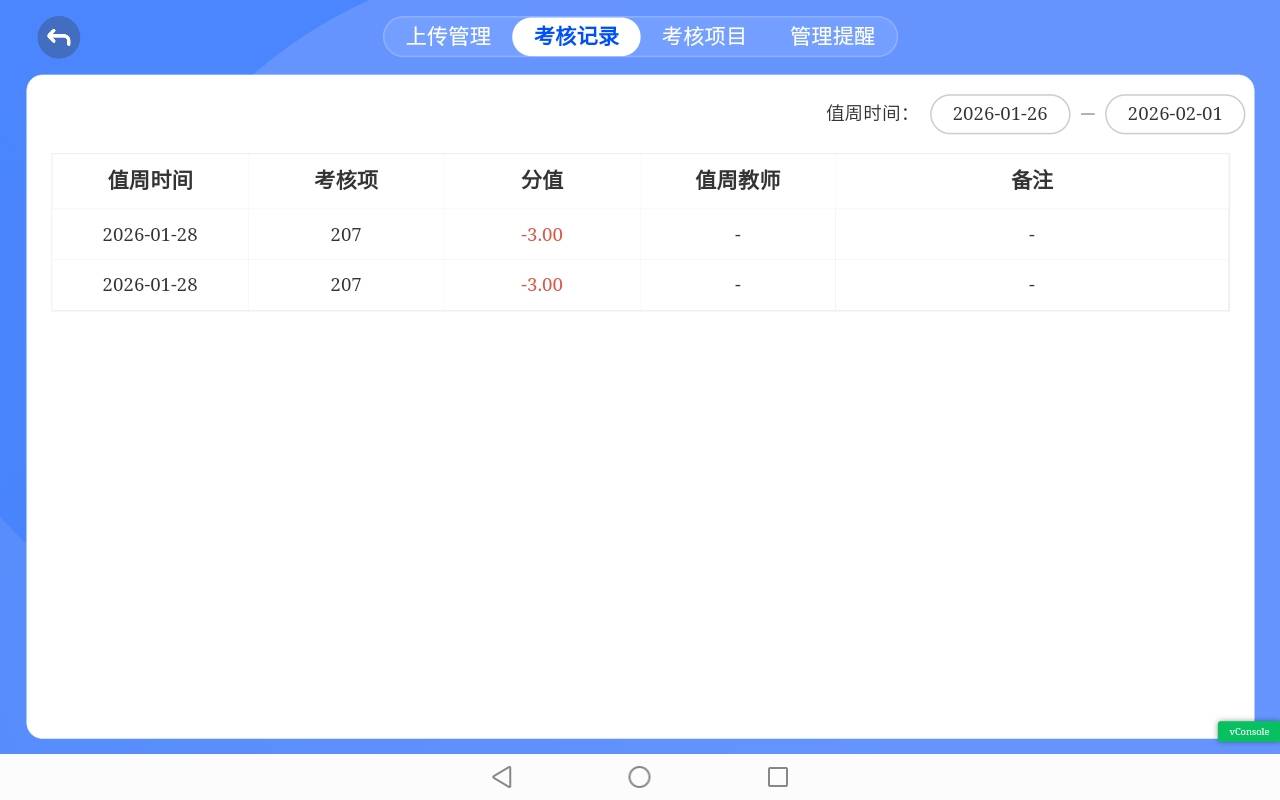The width and height of the screenshot is (1280, 800).
Task: Select the 考核记录 tab
Action: click(576, 37)
